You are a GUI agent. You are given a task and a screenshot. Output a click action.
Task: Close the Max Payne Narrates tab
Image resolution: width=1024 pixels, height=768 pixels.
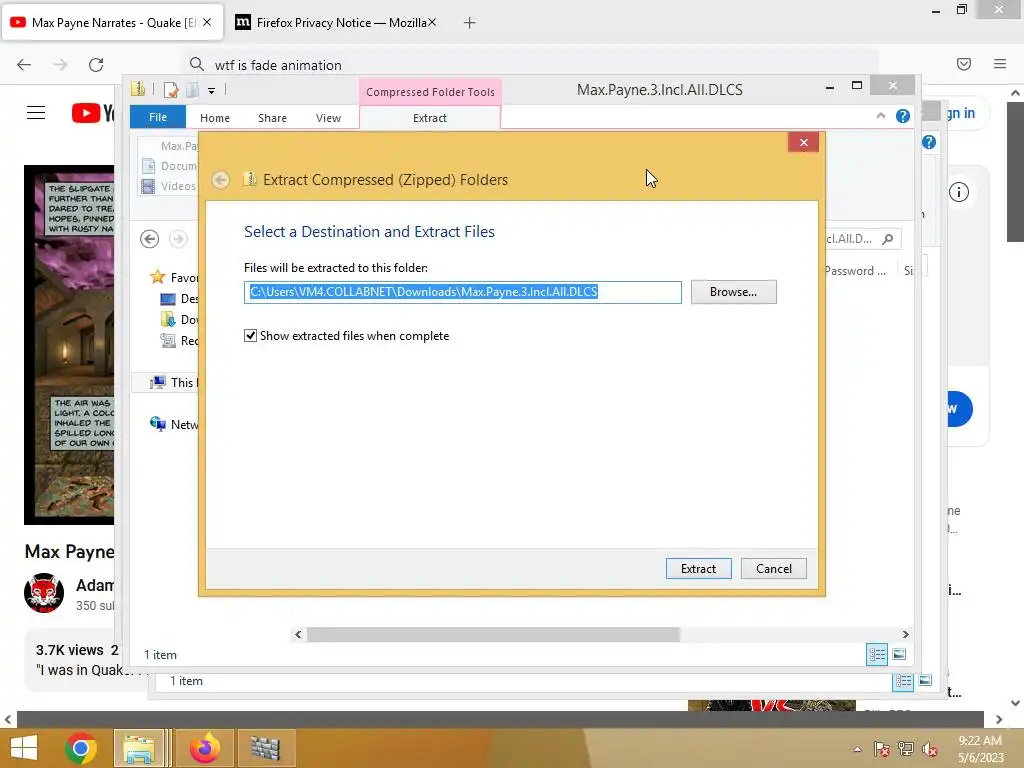coord(207,22)
